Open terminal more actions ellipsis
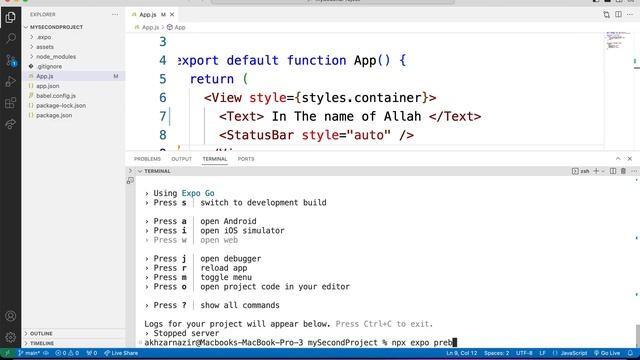The height and width of the screenshot is (360, 640). click(x=634, y=171)
